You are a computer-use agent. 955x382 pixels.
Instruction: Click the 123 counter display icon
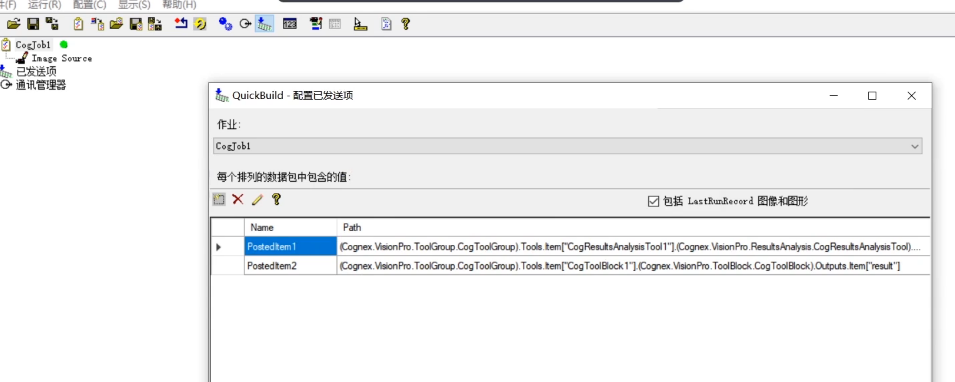coord(290,24)
